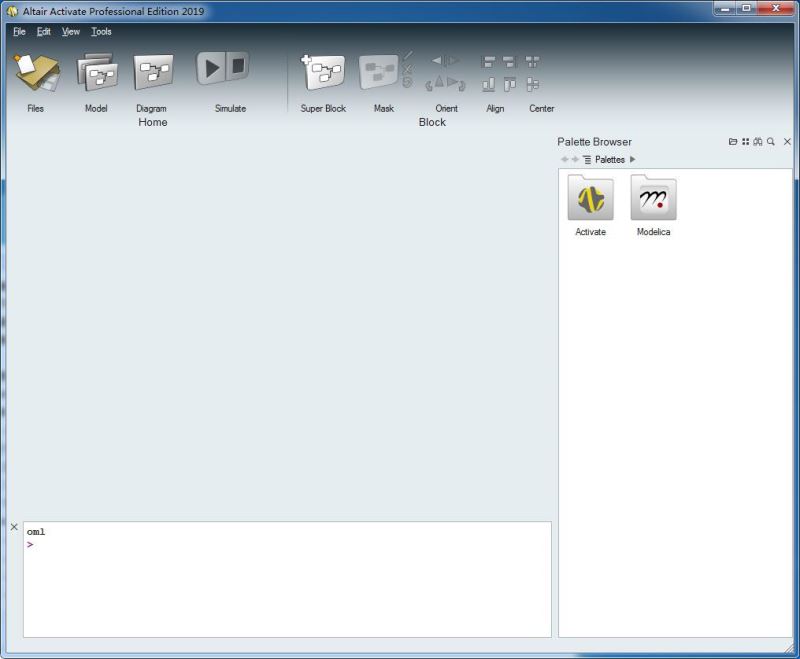Image resolution: width=800 pixels, height=659 pixels.
Task: Start simulation with the play button
Action: click(x=210, y=68)
